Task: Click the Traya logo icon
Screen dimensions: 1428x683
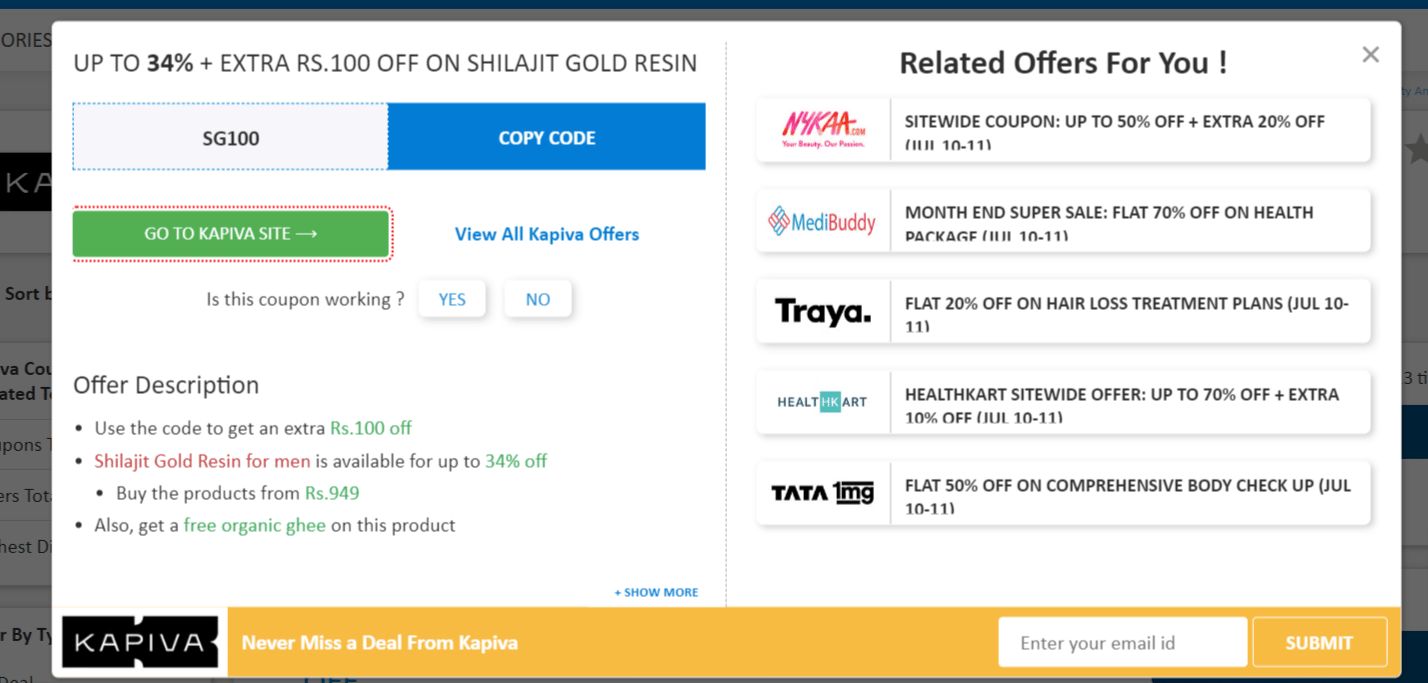Action: click(x=822, y=312)
